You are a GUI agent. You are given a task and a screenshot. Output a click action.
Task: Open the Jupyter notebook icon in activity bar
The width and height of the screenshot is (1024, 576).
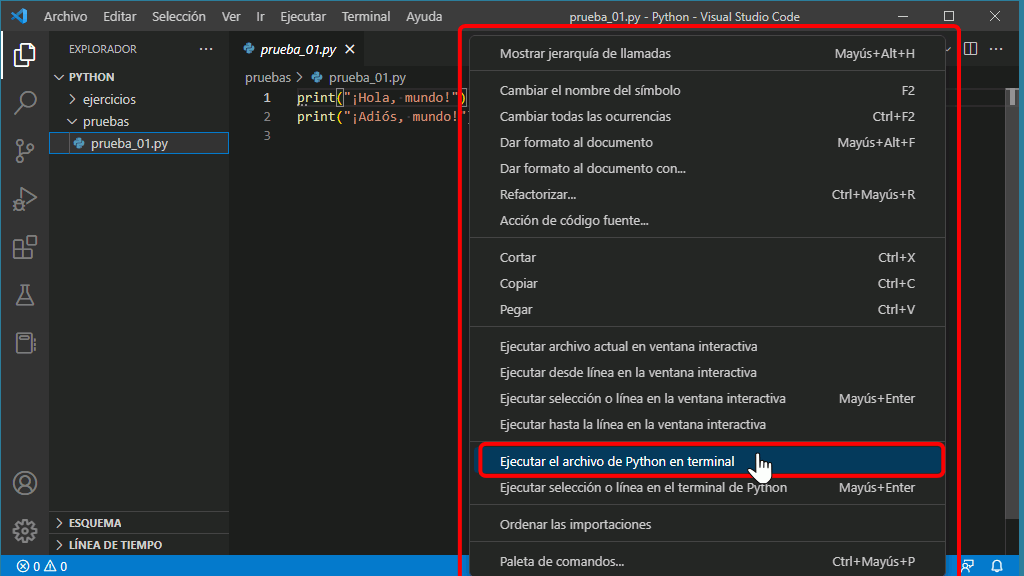pyautogui.click(x=25, y=344)
